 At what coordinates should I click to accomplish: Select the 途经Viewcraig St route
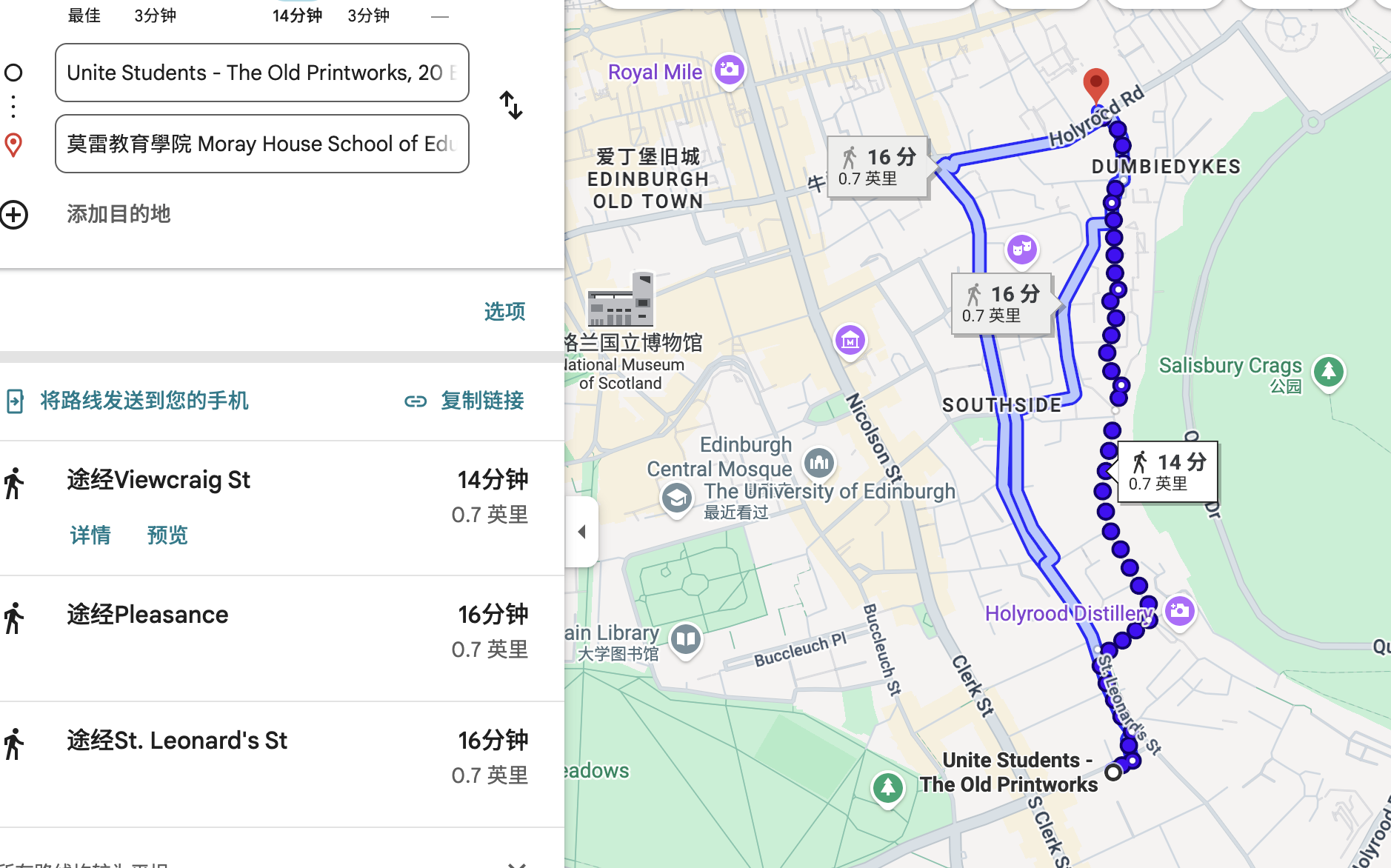[x=159, y=480]
